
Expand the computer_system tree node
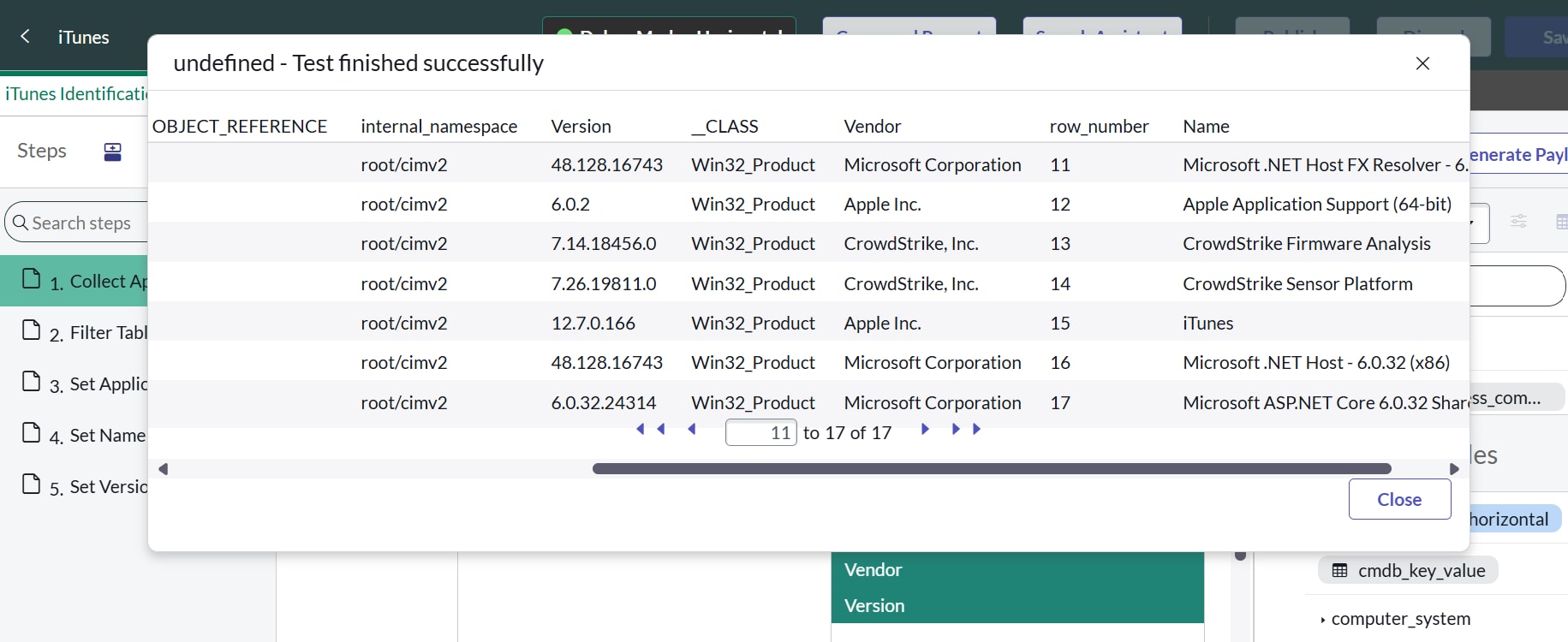(1322, 620)
